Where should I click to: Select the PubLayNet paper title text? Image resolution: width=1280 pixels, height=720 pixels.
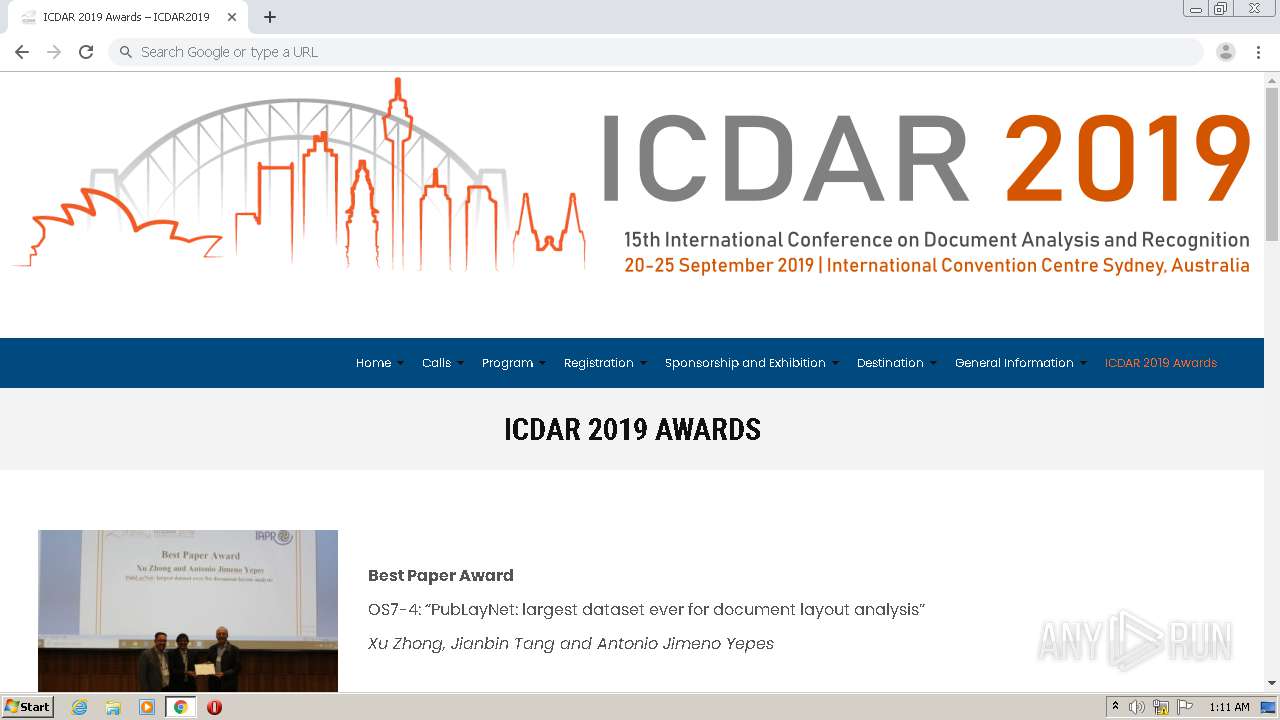pos(646,609)
